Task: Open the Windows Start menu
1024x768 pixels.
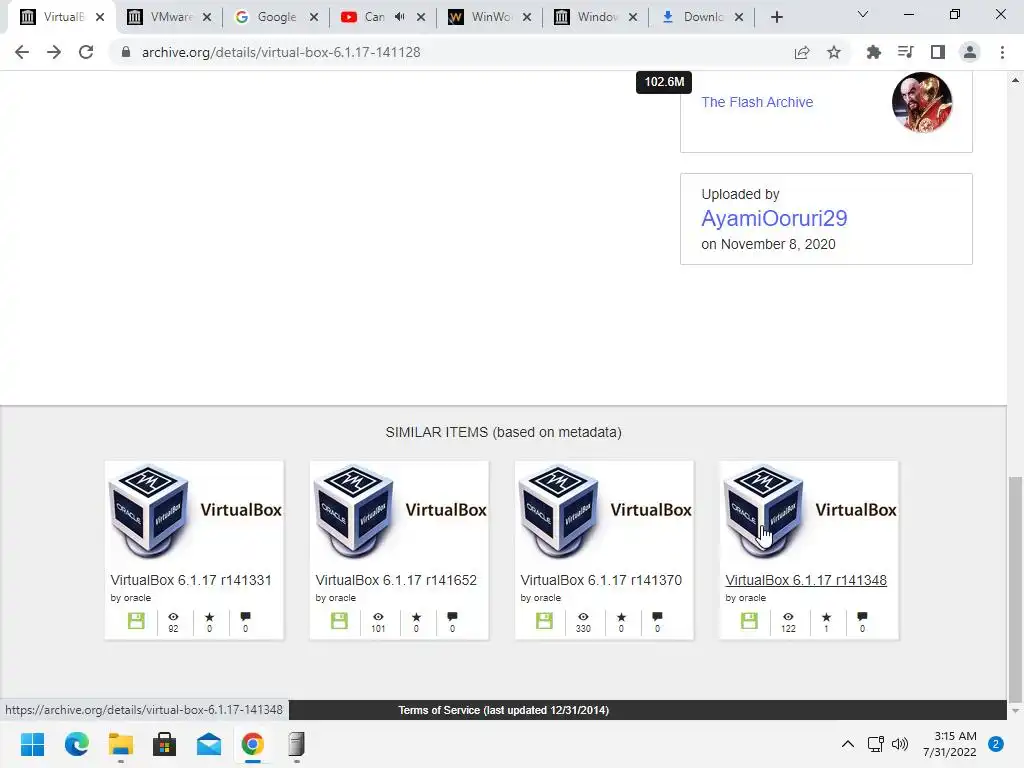Action: (33, 744)
